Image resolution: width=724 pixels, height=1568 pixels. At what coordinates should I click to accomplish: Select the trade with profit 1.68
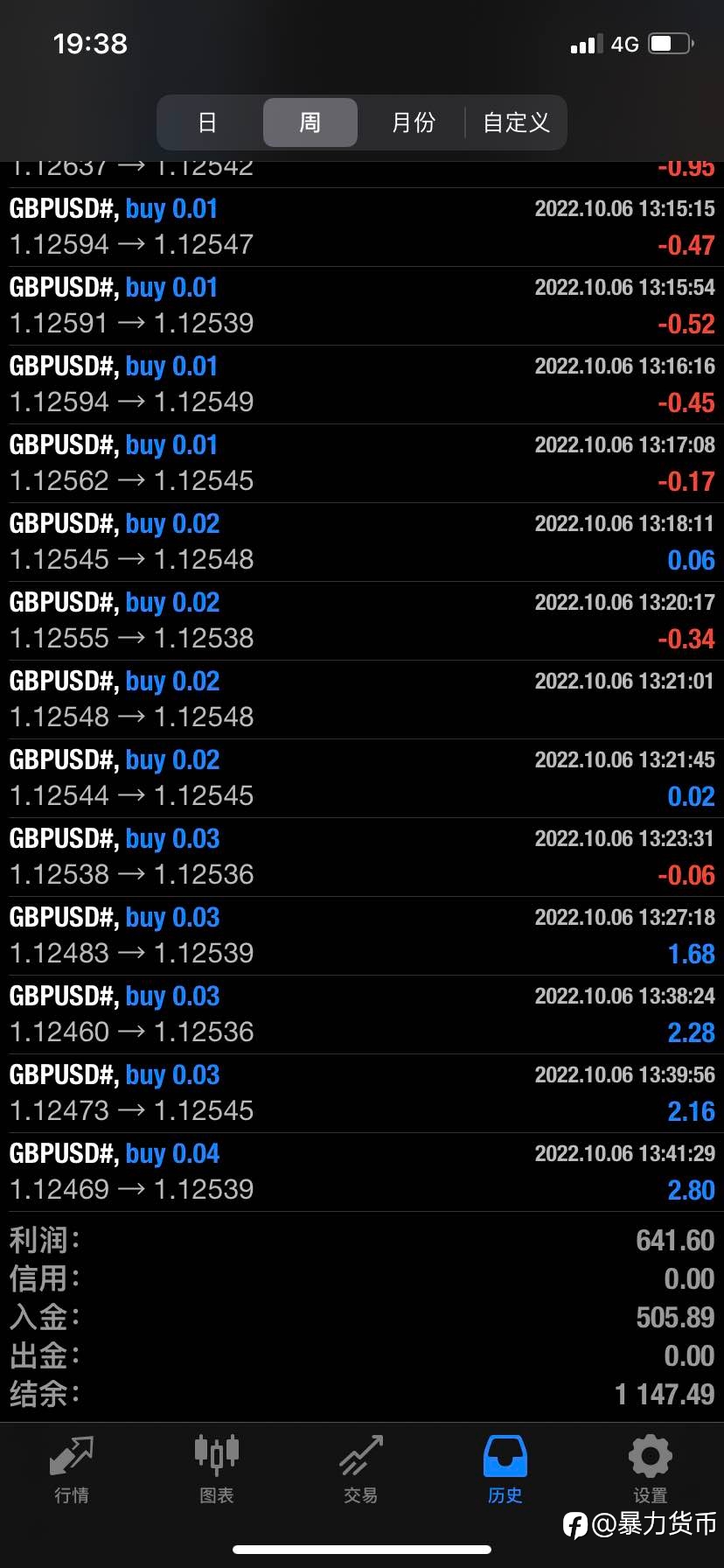click(362, 936)
